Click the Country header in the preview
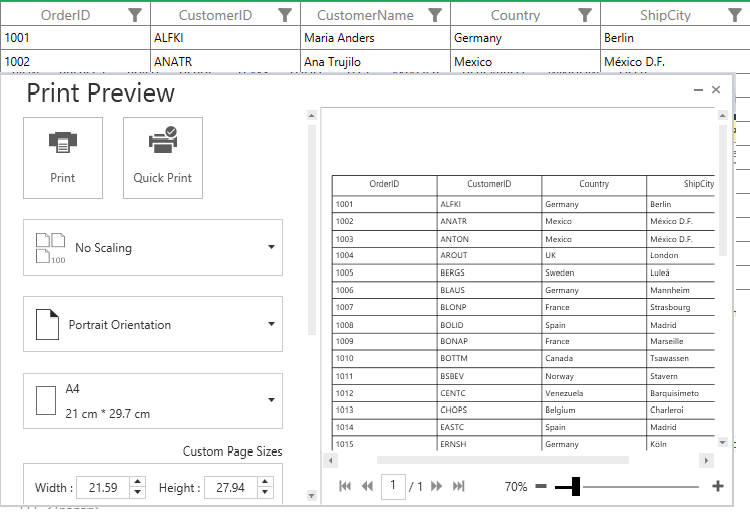Image resolution: width=750 pixels, height=522 pixels. pos(594,184)
